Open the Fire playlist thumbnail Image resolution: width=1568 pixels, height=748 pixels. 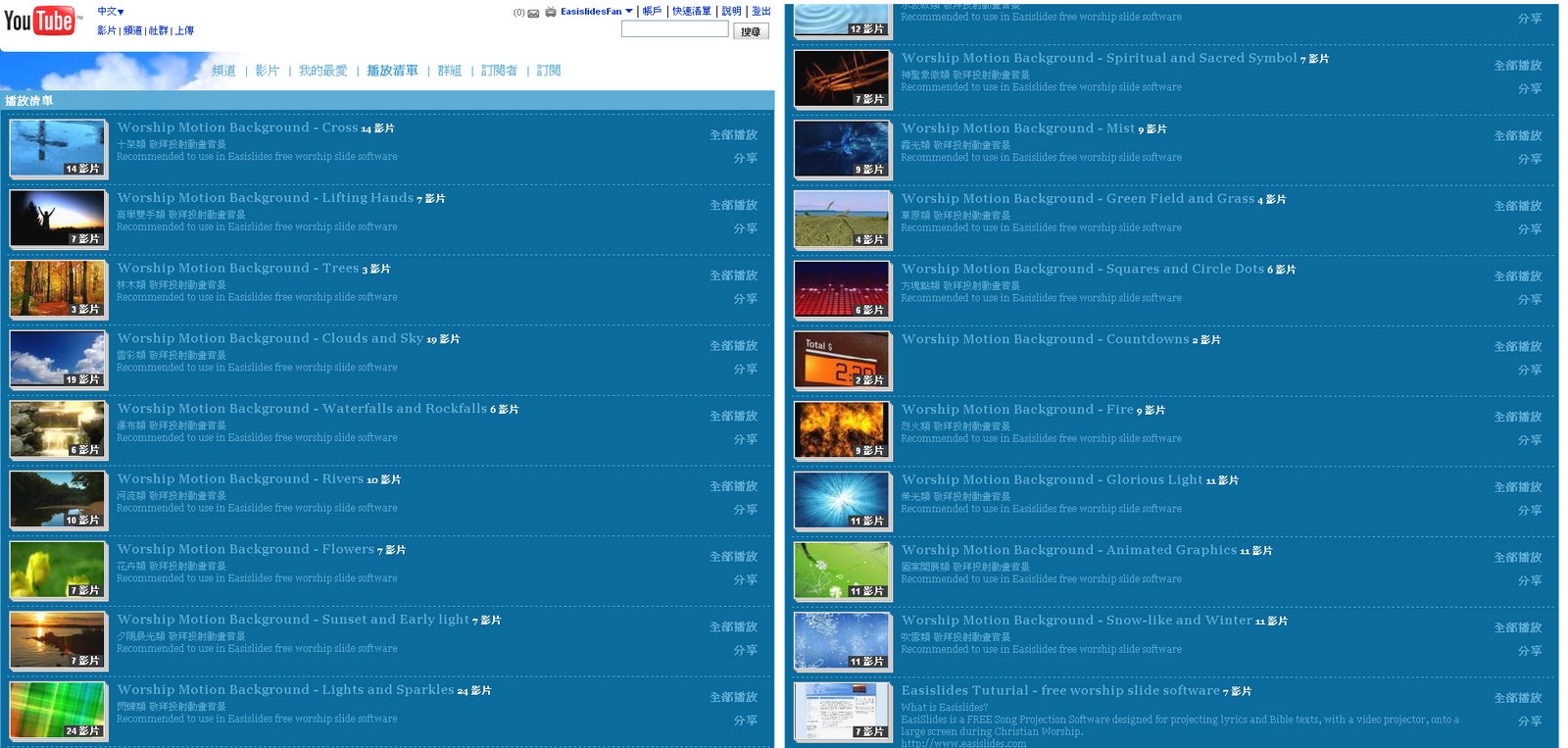click(x=843, y=430)
